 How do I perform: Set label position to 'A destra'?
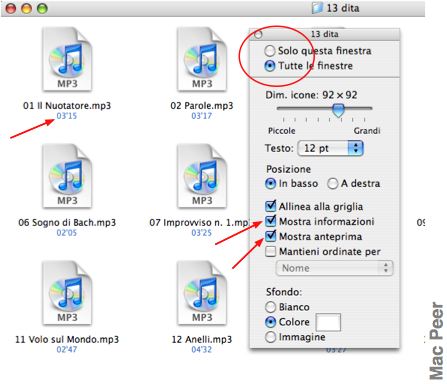coord(332,184)
